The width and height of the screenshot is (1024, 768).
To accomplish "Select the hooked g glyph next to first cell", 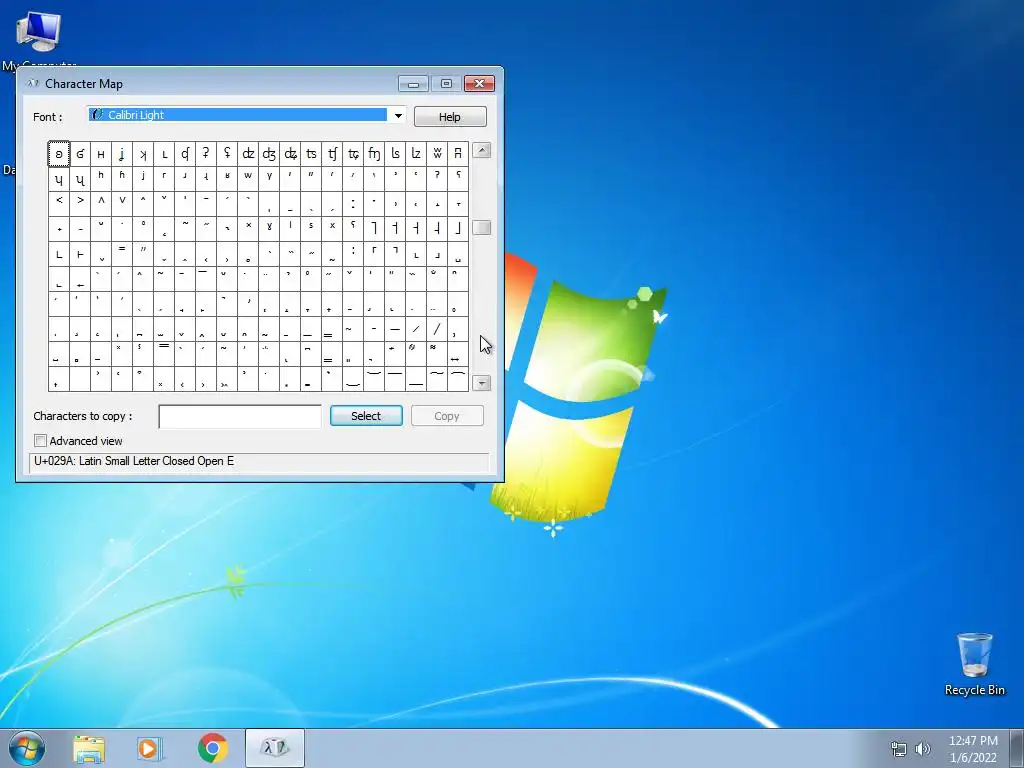I will point(80,154).
